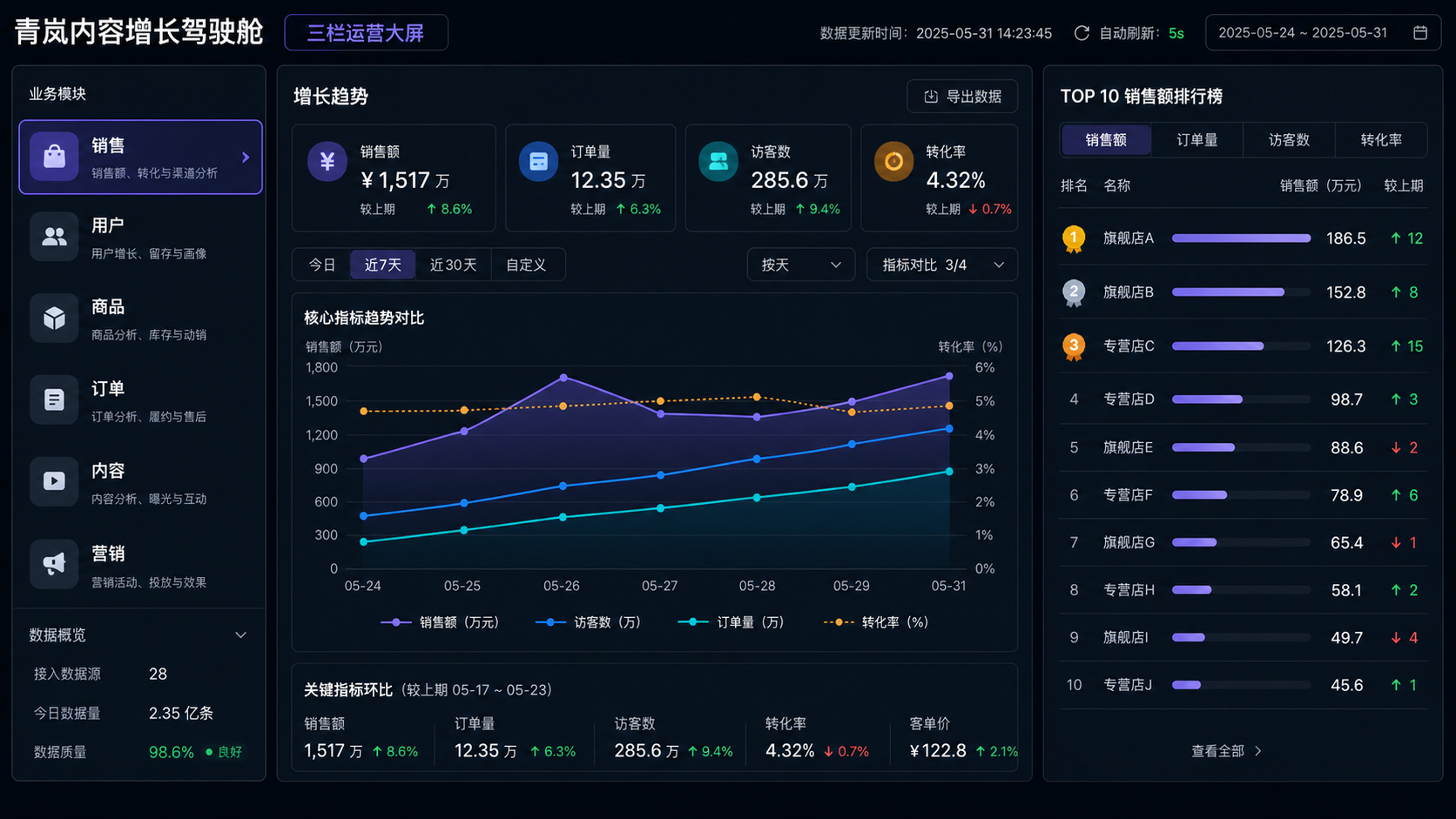Open the 订单 business module
Image resolution: width=1456 pixels, height=819 pixels.
point(140,400)
